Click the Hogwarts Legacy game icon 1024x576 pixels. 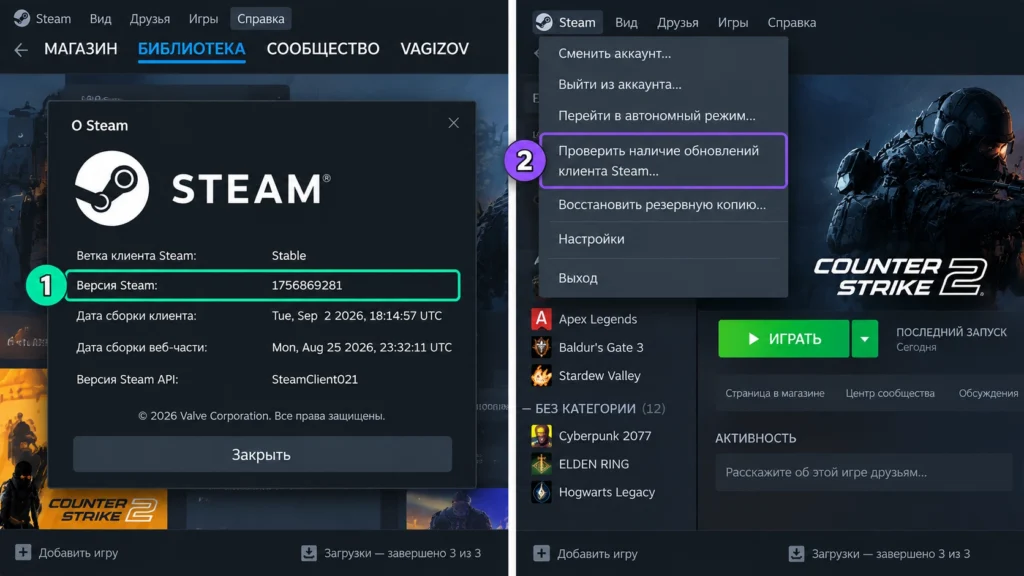[x=541, y=492]
